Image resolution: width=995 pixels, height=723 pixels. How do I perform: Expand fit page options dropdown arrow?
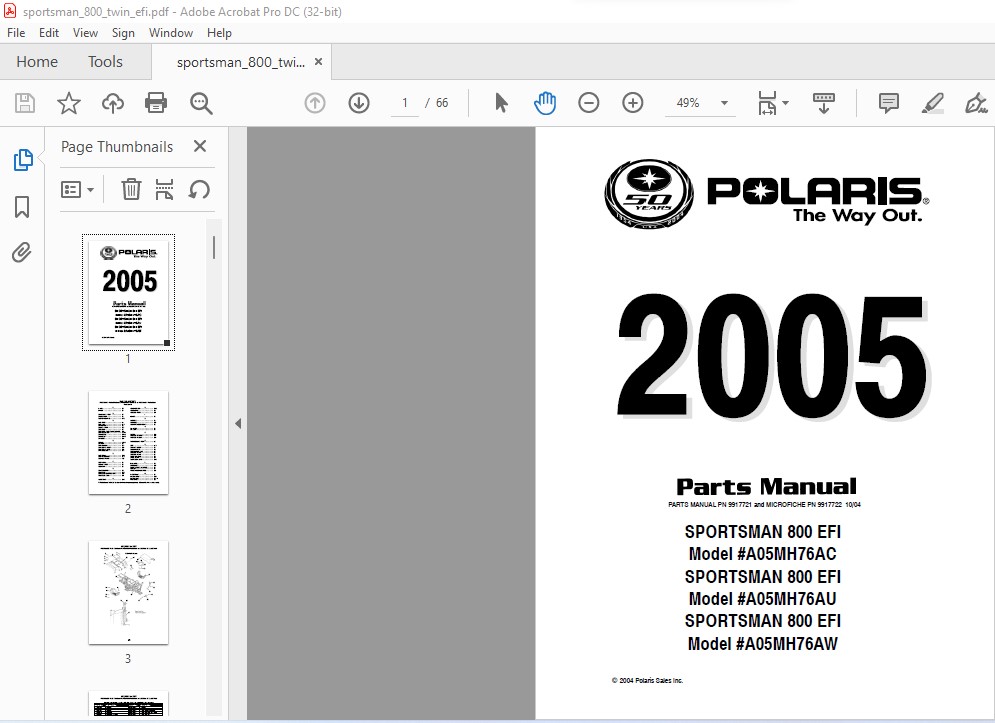(786, 103)
